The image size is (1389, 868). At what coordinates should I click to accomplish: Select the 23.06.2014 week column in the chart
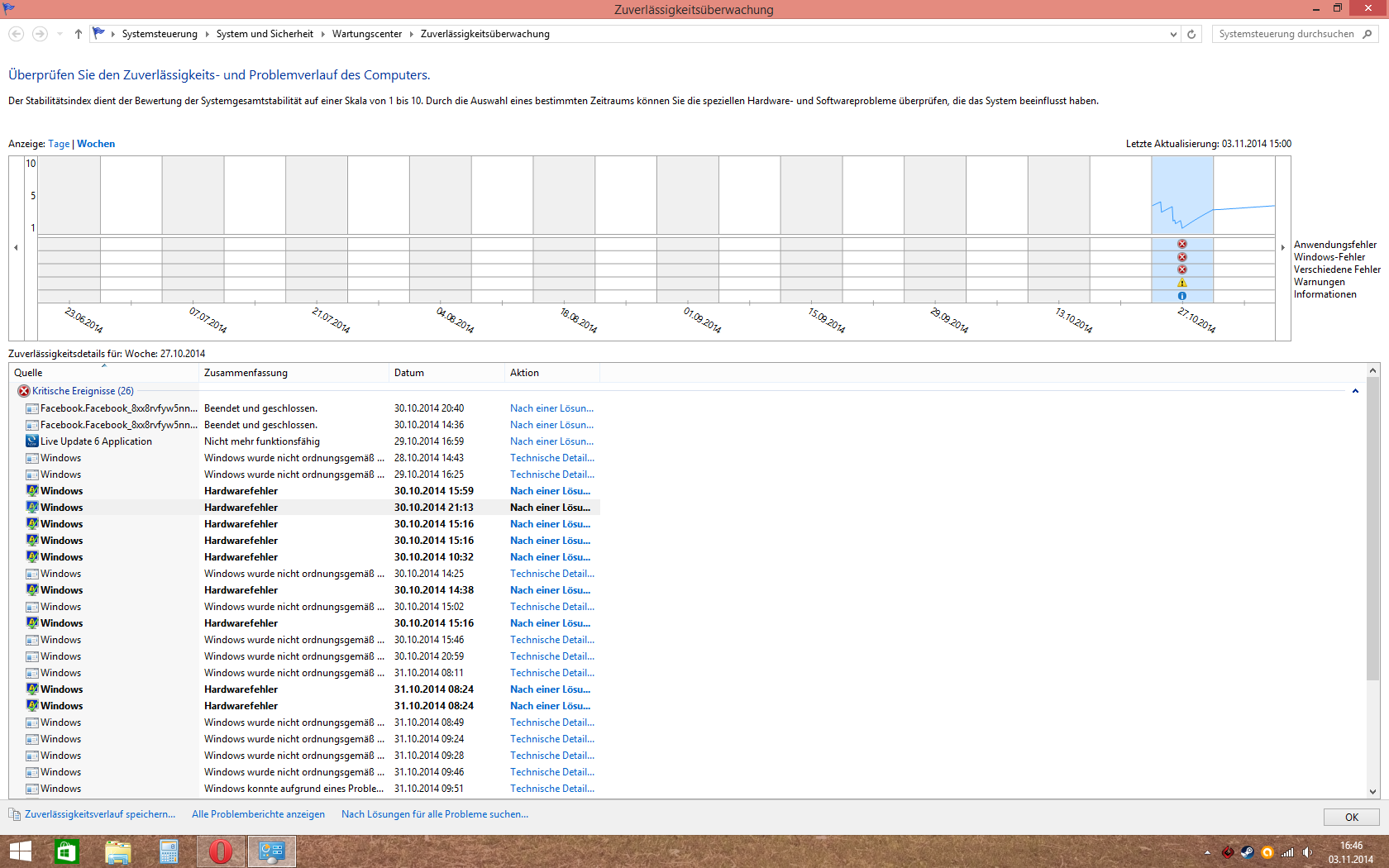[x=69, y=230]
